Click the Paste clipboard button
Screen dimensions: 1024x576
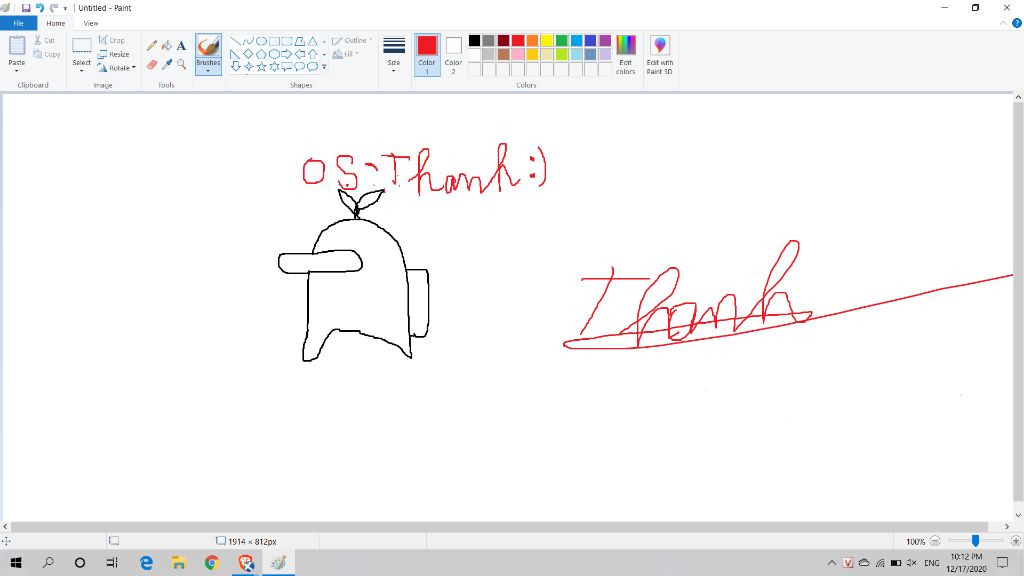[16, 50]
